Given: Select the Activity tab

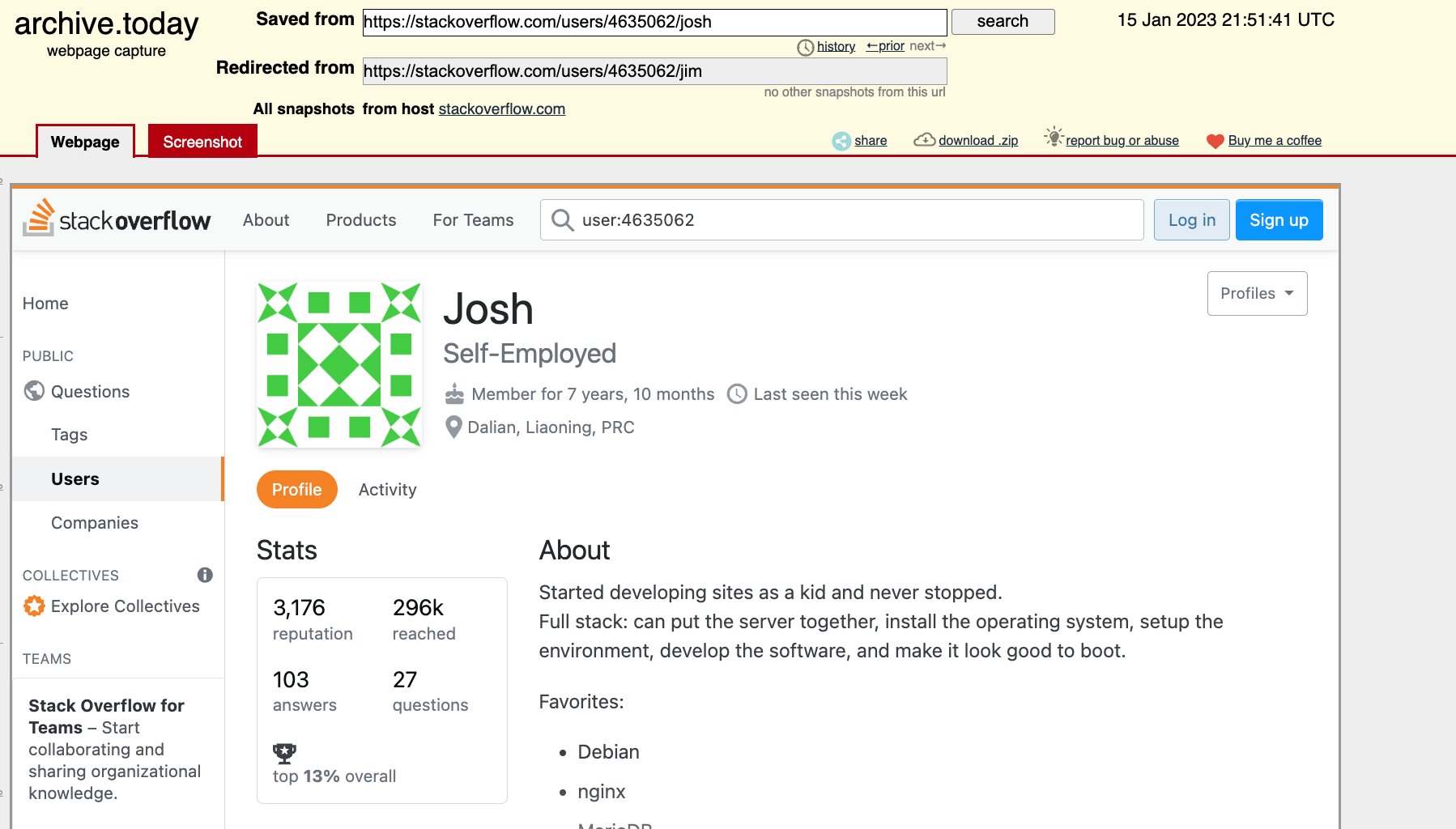Looking at the screenshot, I should [388, 490].
